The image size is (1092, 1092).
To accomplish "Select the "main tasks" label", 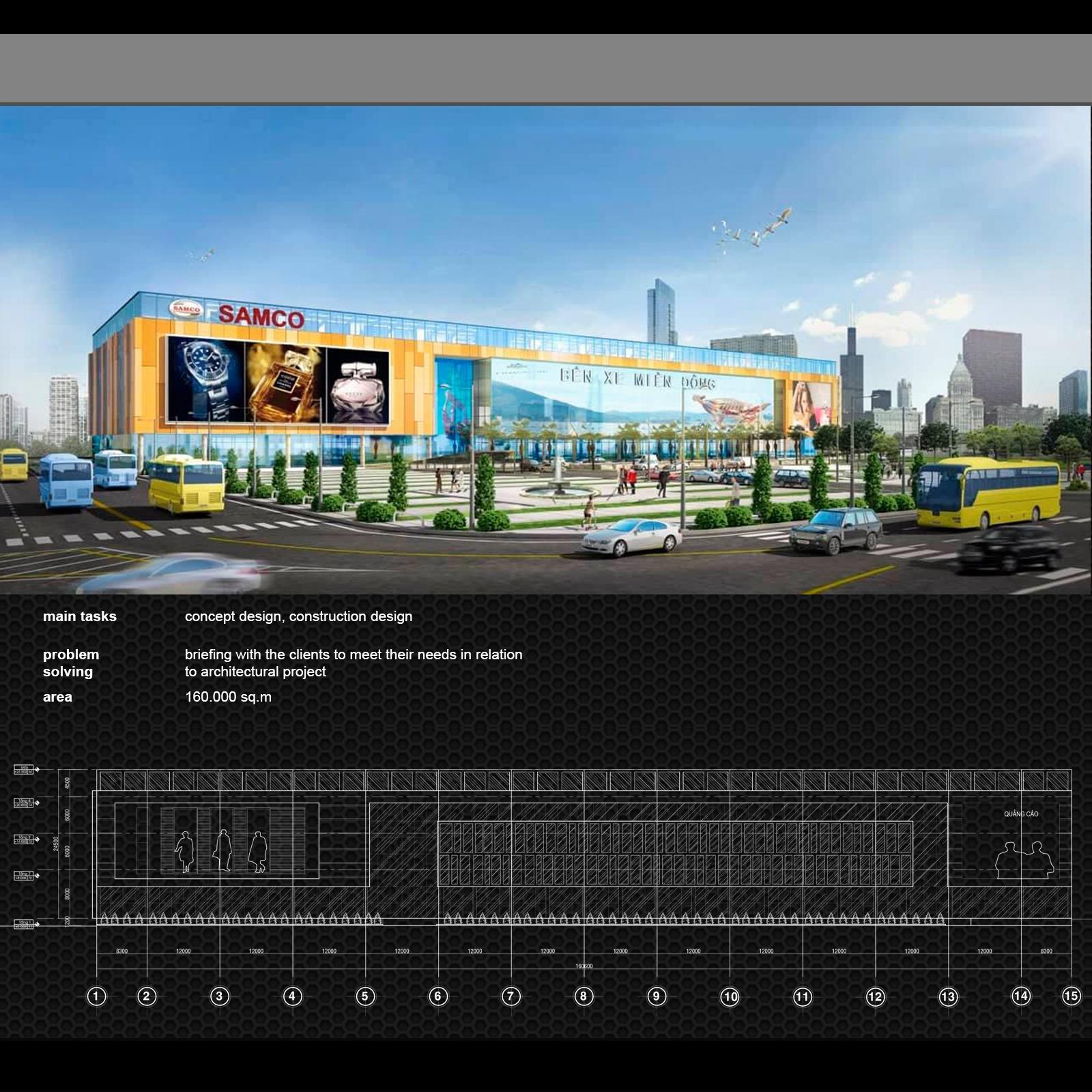I will click(80, 616).
